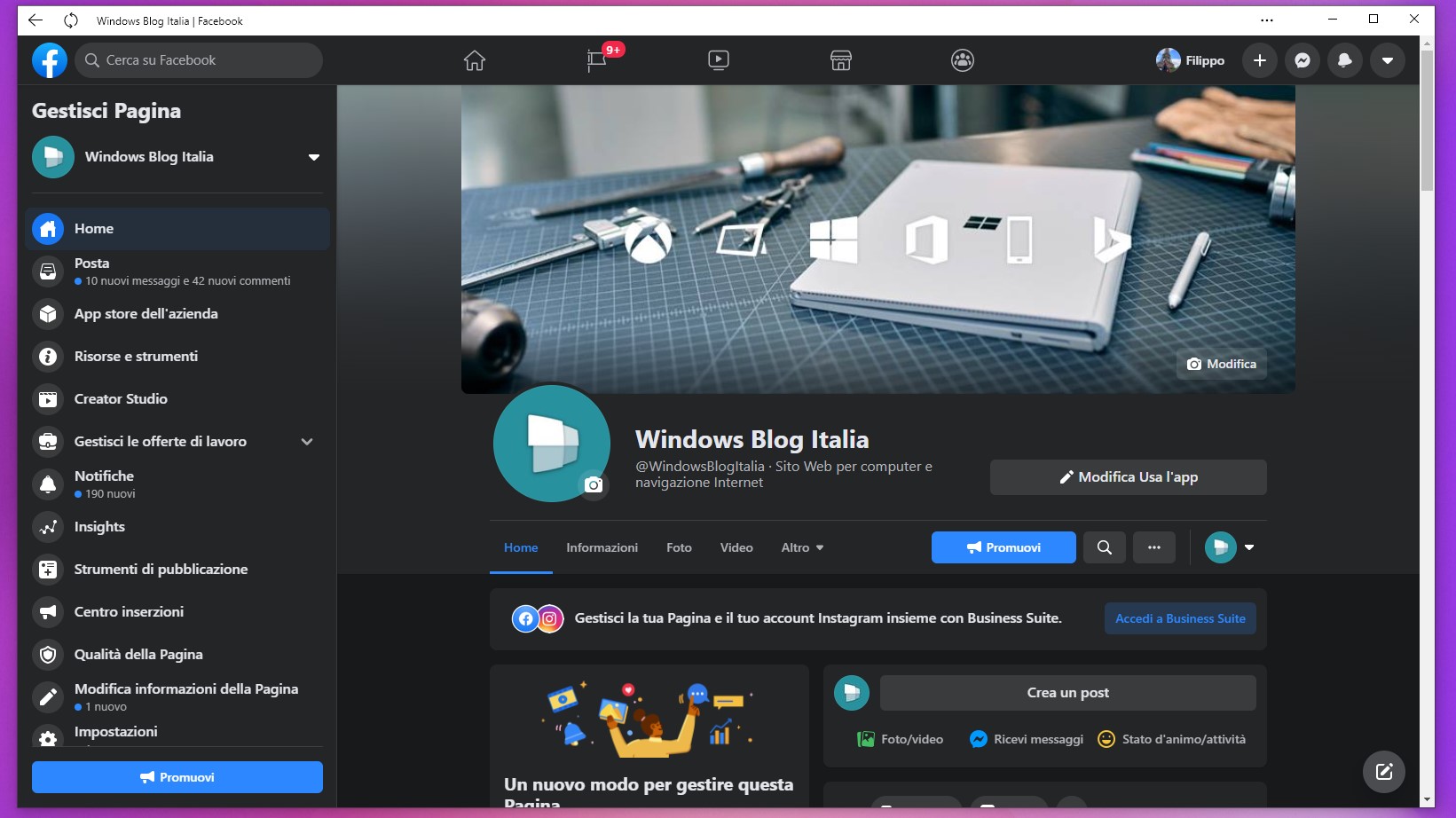The width and height of the screenshot is (1456, 818).
Task: Switch to the Video tab
Action: click(x=736, y=547)
